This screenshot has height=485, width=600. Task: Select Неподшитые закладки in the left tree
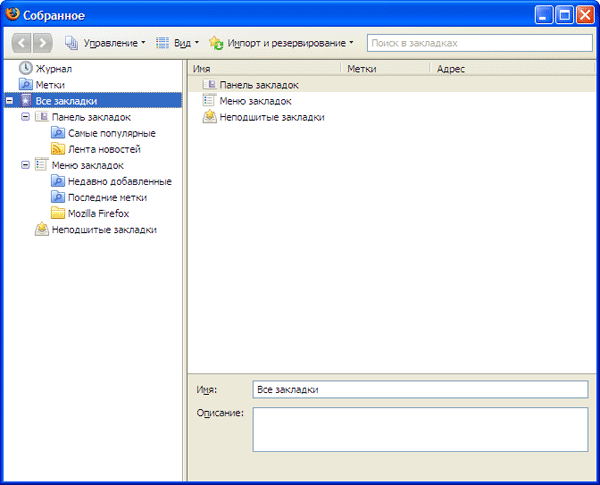tap(104, 230)
